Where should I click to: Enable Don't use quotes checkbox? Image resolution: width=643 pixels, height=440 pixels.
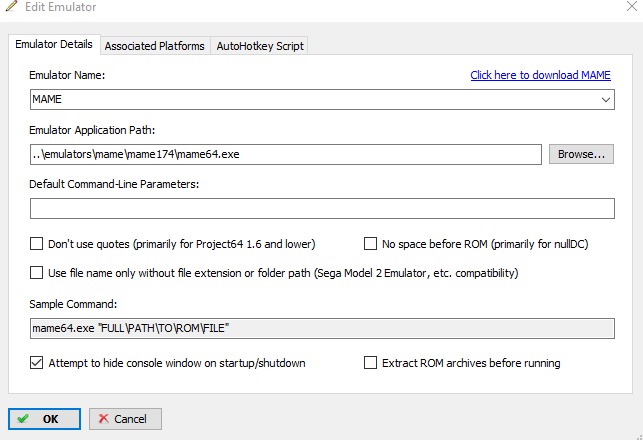(x=36, y=244)
